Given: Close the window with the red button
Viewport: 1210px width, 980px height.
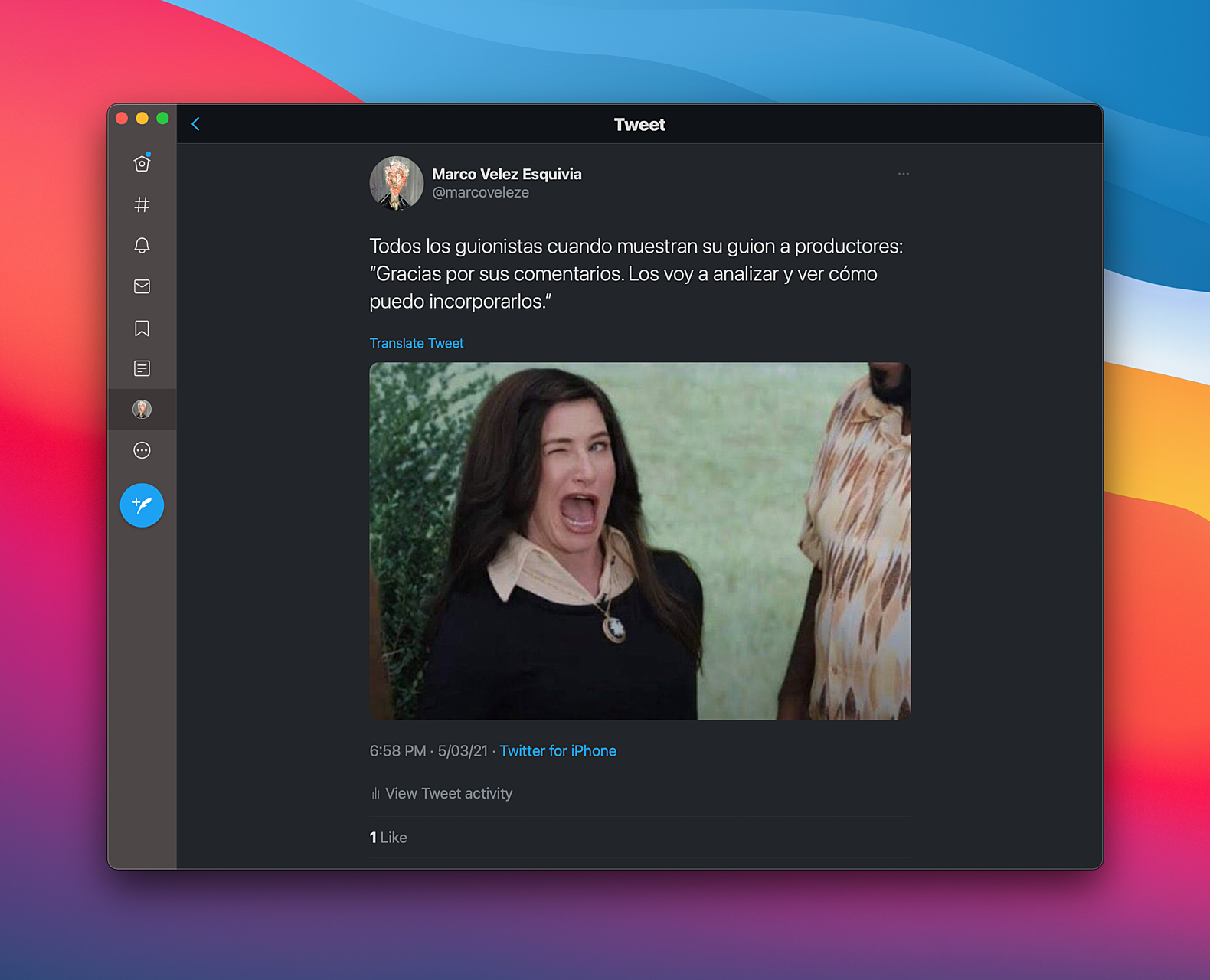Looking at the screenshot, I should tap(122, 118).
